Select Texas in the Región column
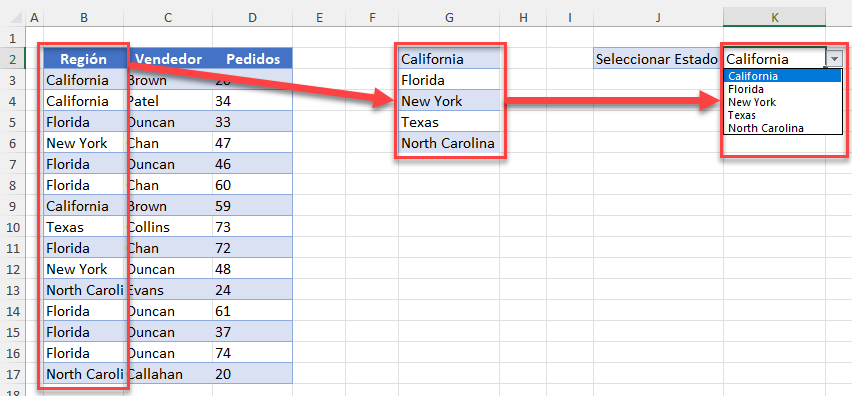The image size is (852, 396). click(x=84, y=227)
